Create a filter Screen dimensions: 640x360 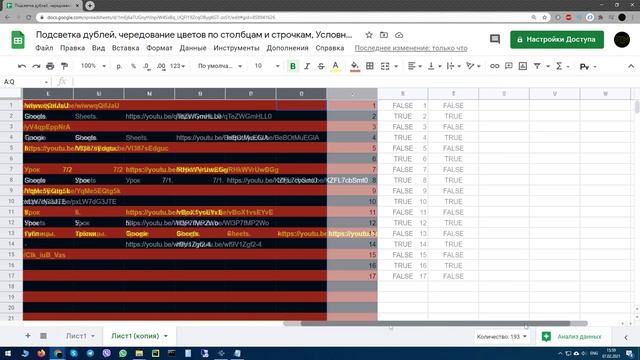coord(537,66)
